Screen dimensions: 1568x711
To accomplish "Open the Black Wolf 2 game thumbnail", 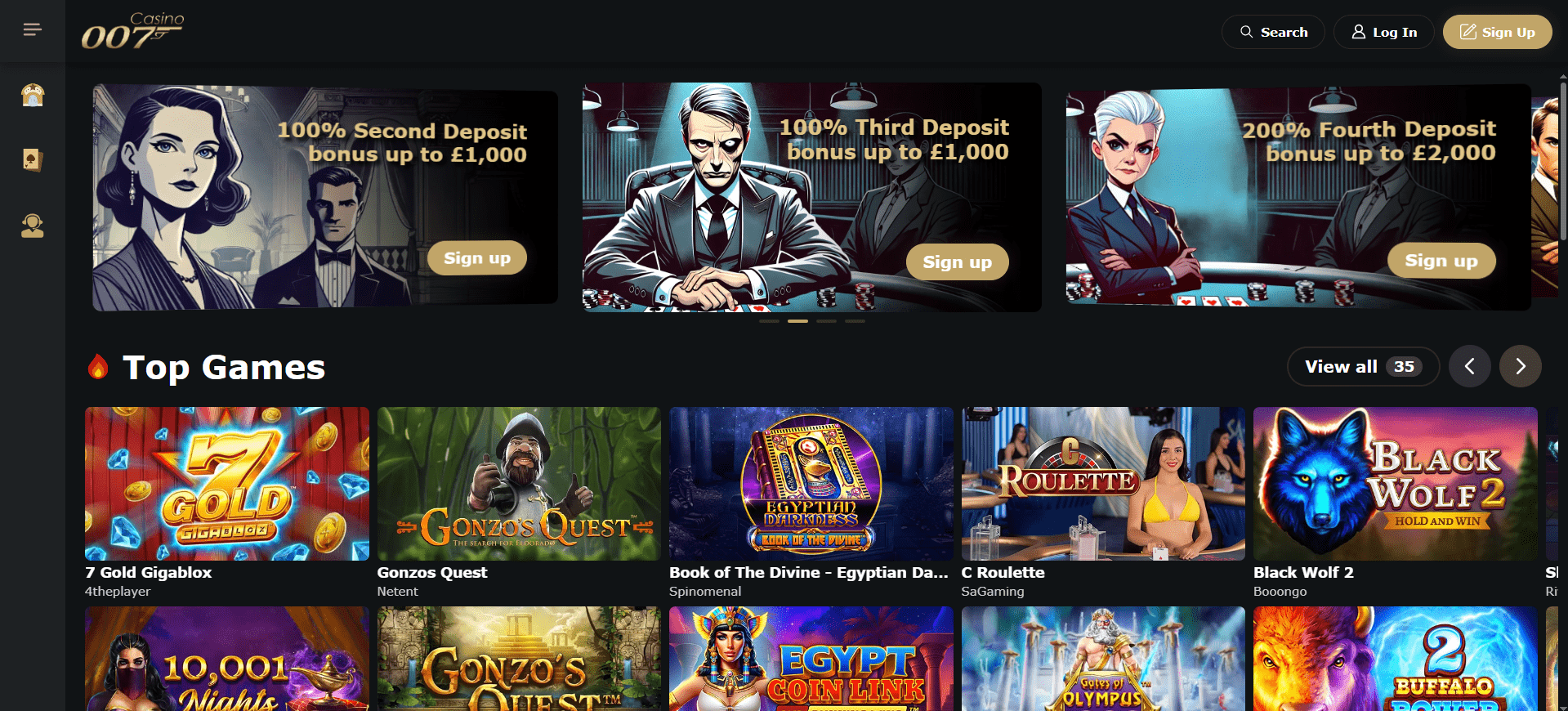I will tap(1396, 484).
